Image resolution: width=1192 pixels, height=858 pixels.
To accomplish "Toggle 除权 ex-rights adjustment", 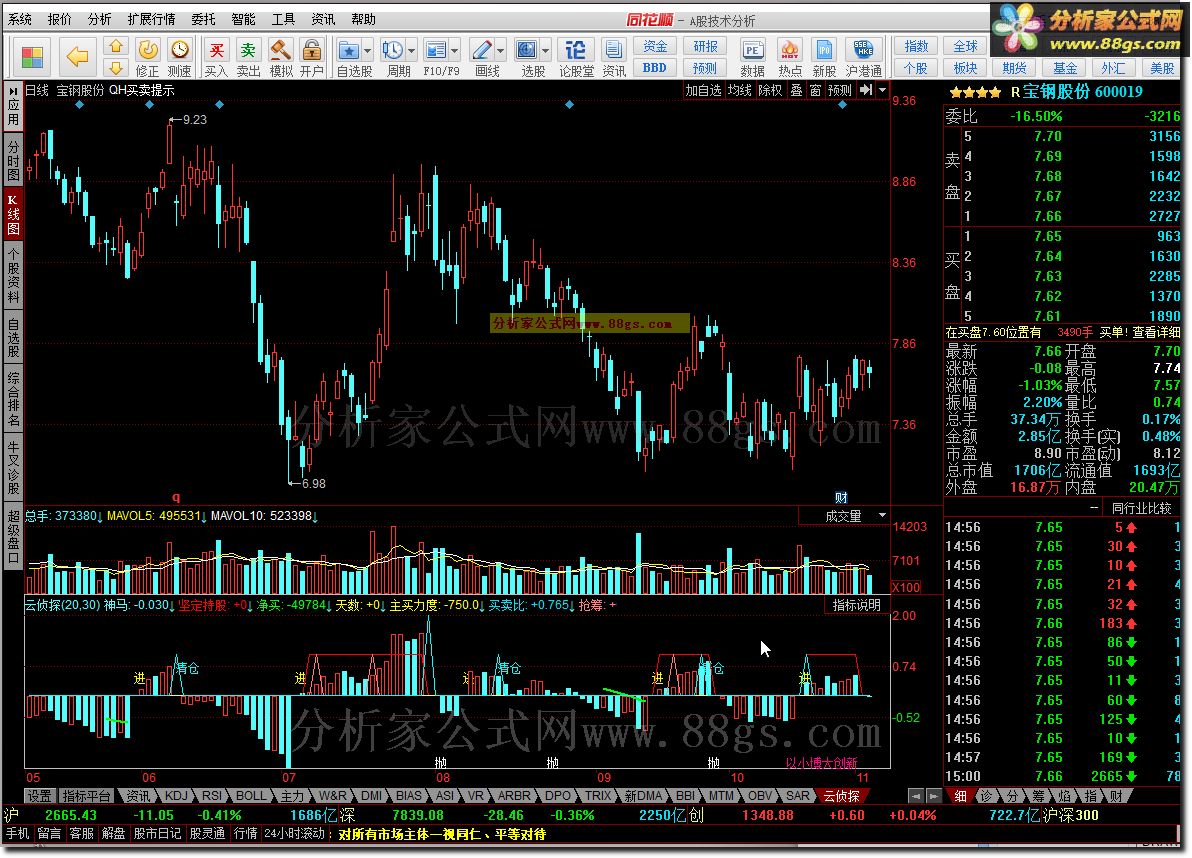I will (x=770, y=90).
